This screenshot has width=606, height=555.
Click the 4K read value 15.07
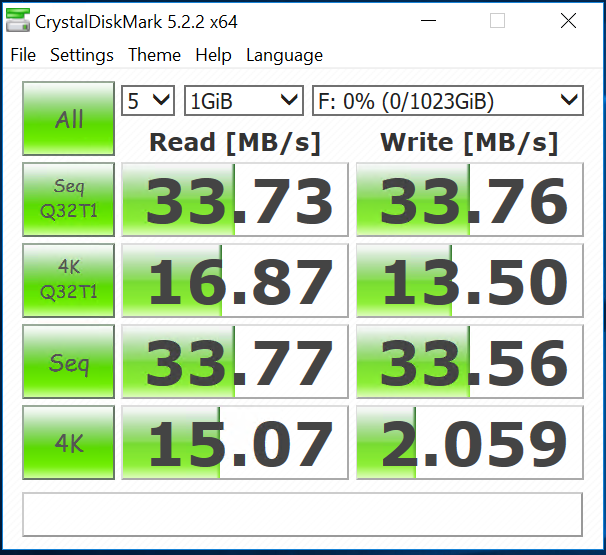click(x=235, y=443)
